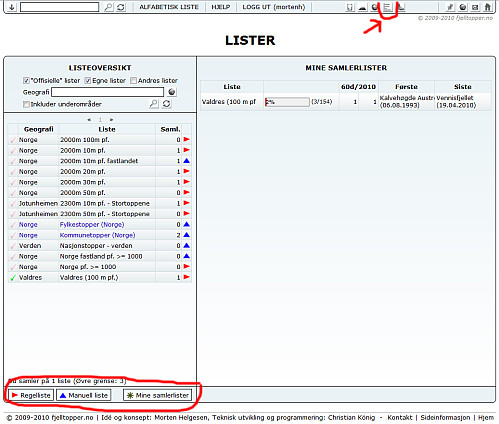Click the 2000m 30m pf. list row text

coord(82,182)
